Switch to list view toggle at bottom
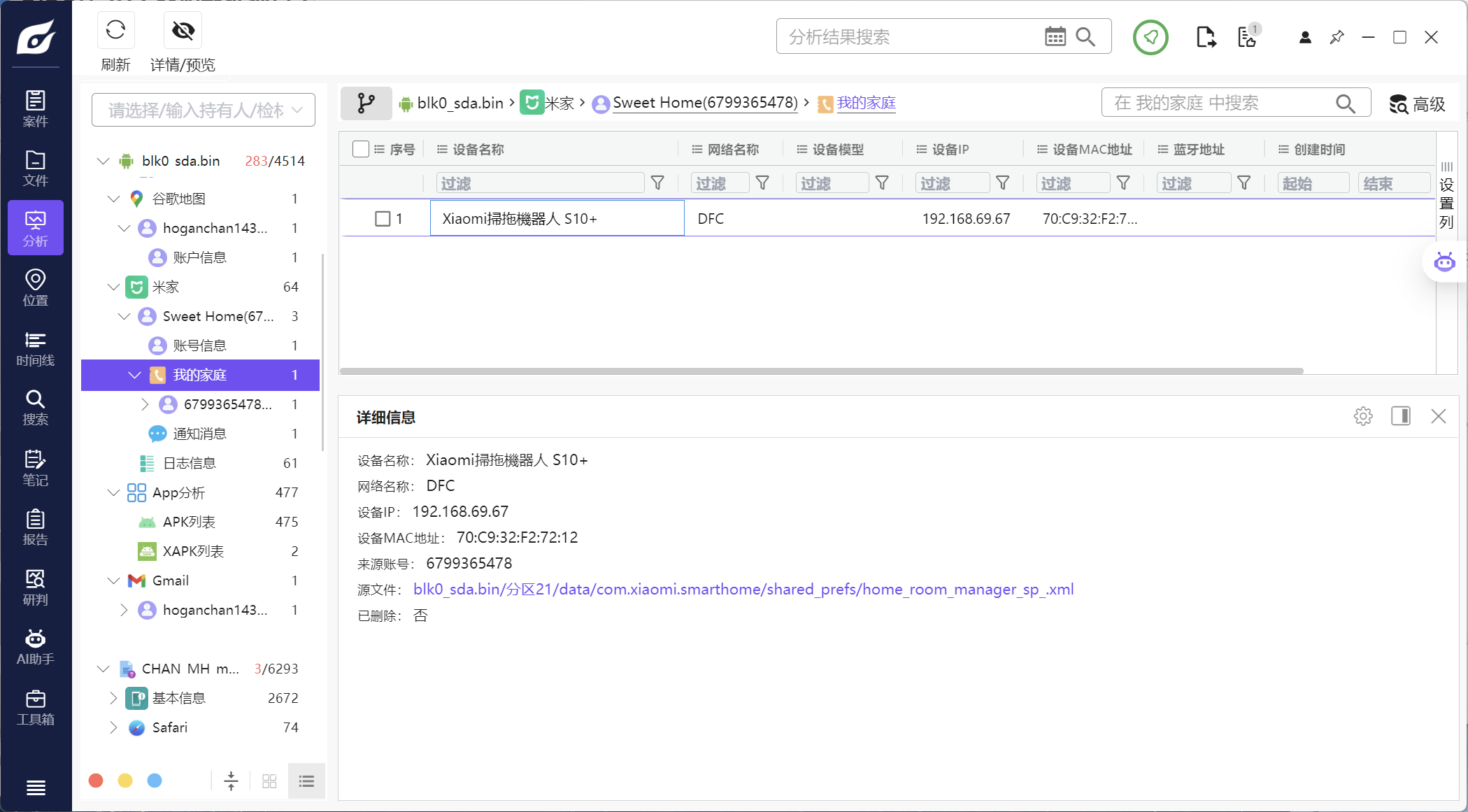This screenshot has height=812, width=1468. point(306,781)
